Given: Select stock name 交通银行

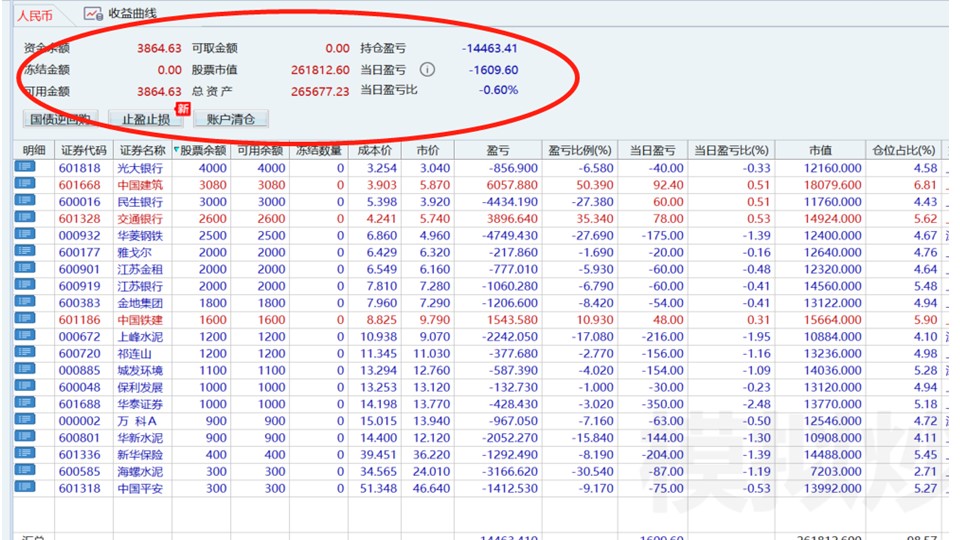Looking at the screenshot, I should [140, 219].
